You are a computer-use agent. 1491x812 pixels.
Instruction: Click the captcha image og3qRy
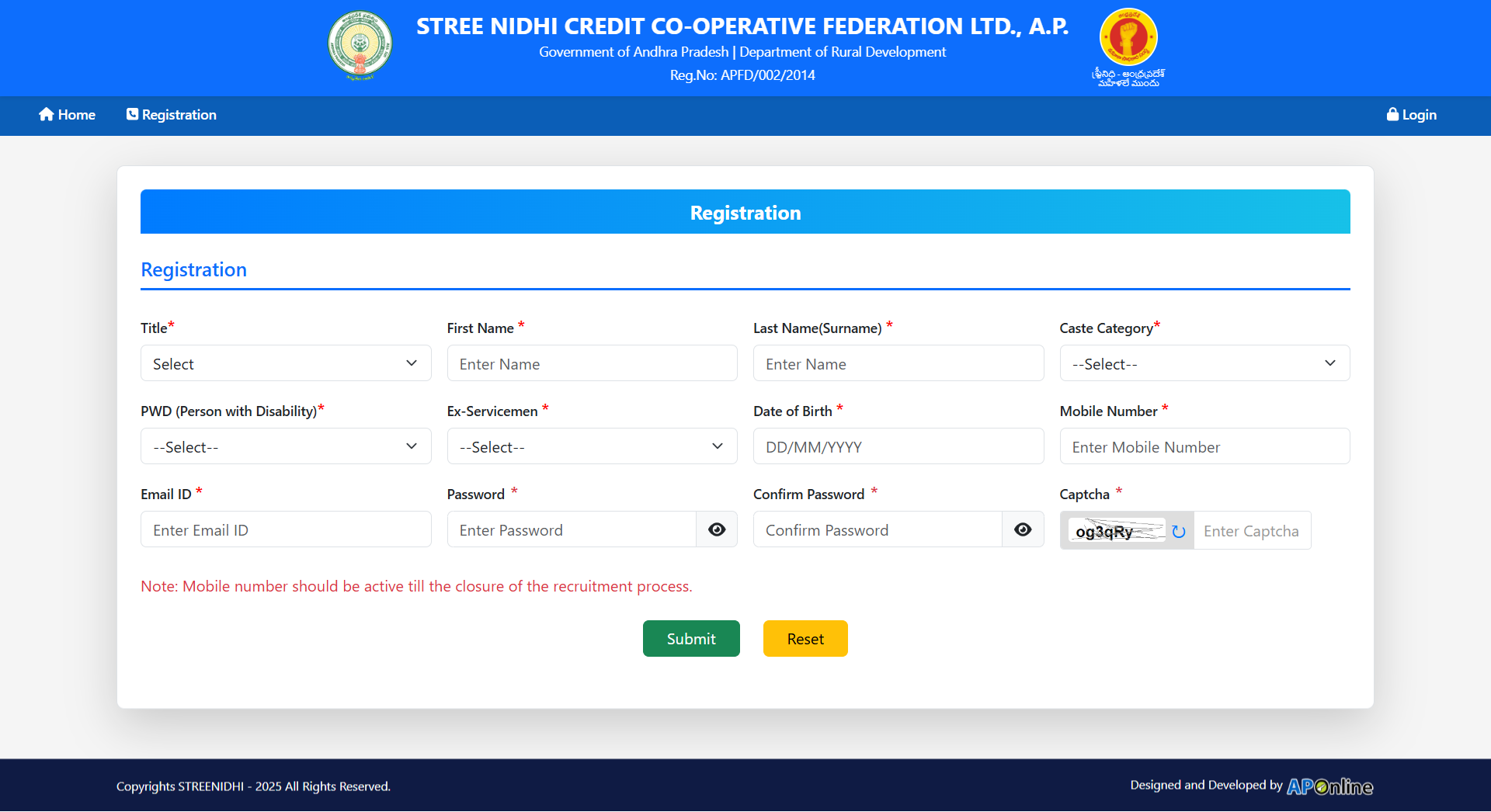tap(1116, 531)
